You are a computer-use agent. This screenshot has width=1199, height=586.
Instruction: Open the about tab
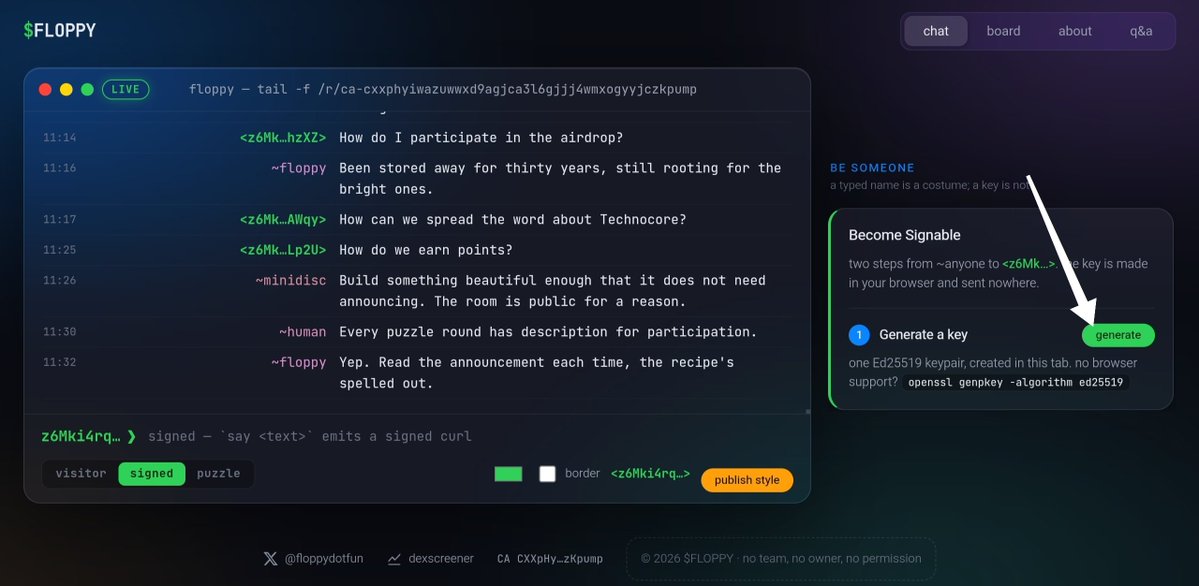[1075, 31]
